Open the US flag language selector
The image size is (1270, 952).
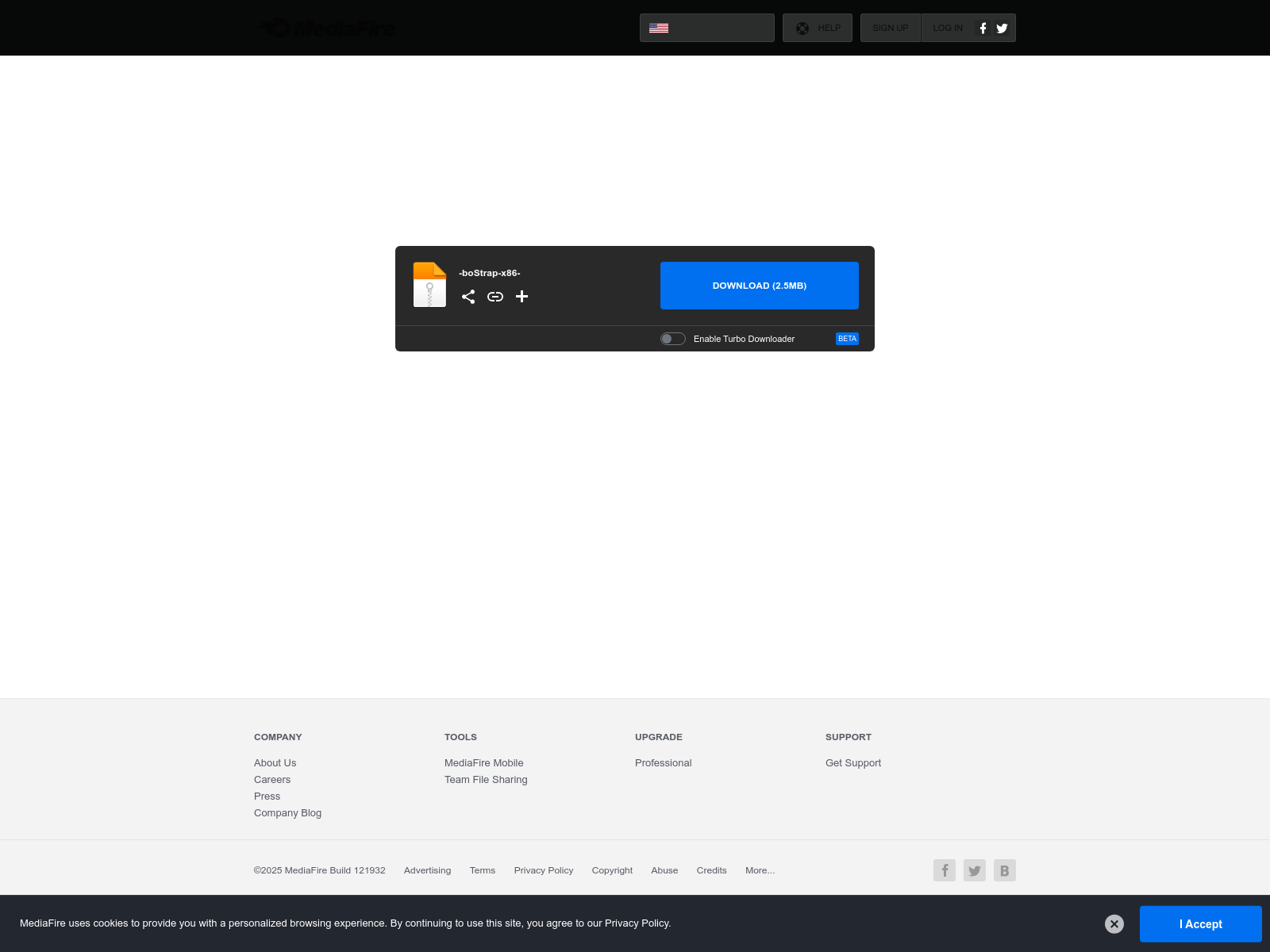point(707,28)
